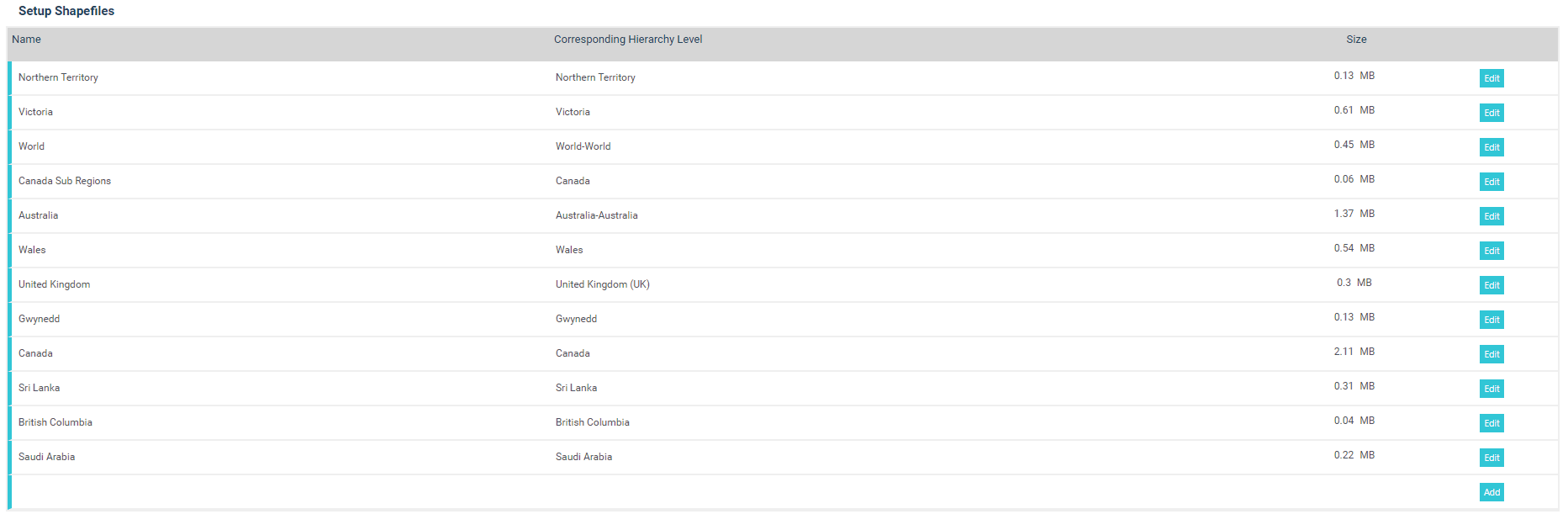Open Edit for Australia shapefile
Viewport: 1568px width, 514px height.
1491,216
